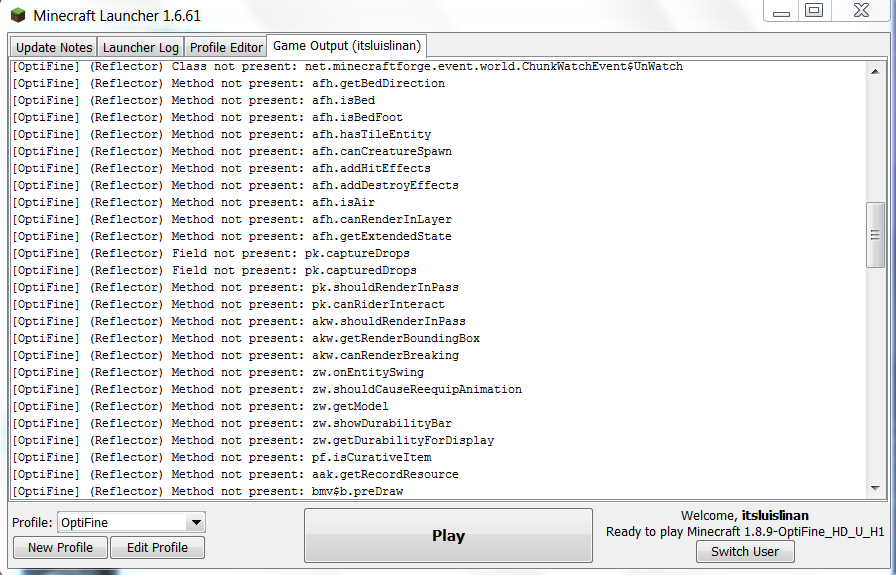896x575 pixels.
Task: Click the Switch User button
Action: (x=745, y=552)
